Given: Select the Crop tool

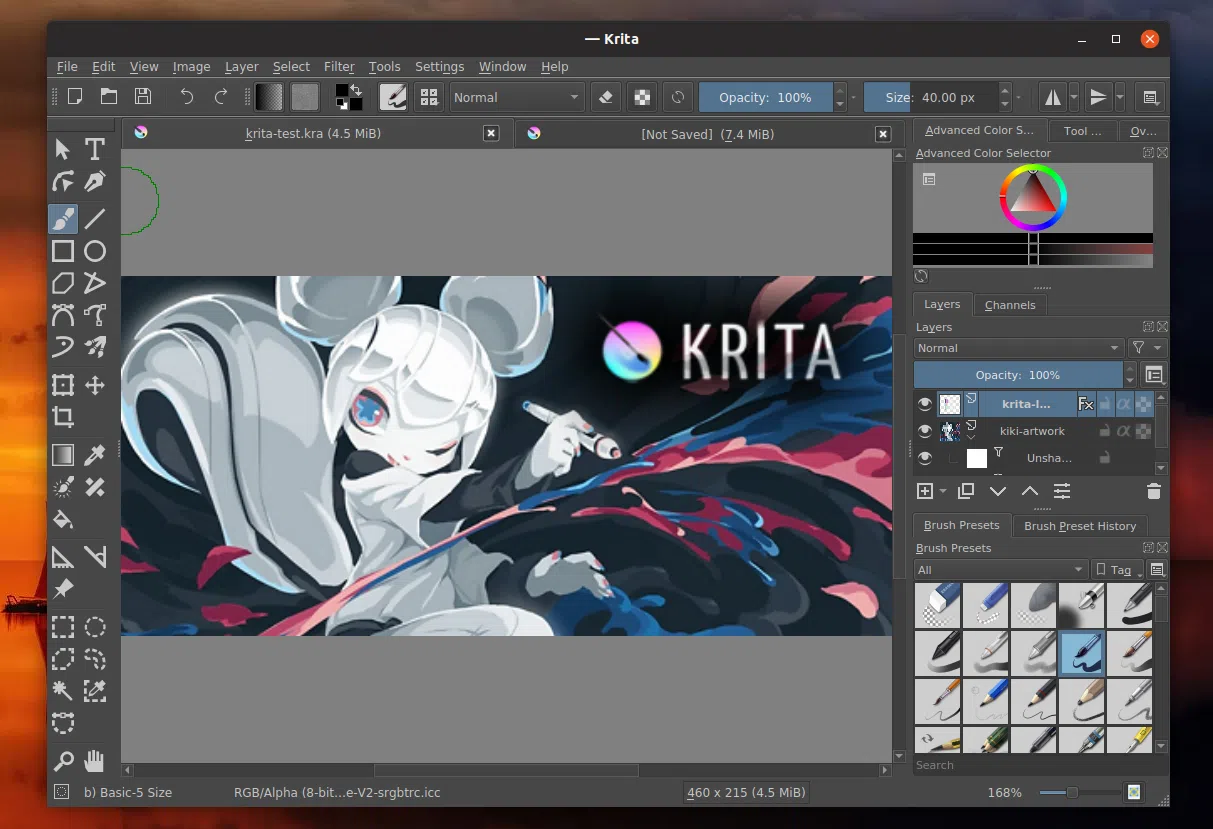Looking at the screenshot, I should 63,417.
